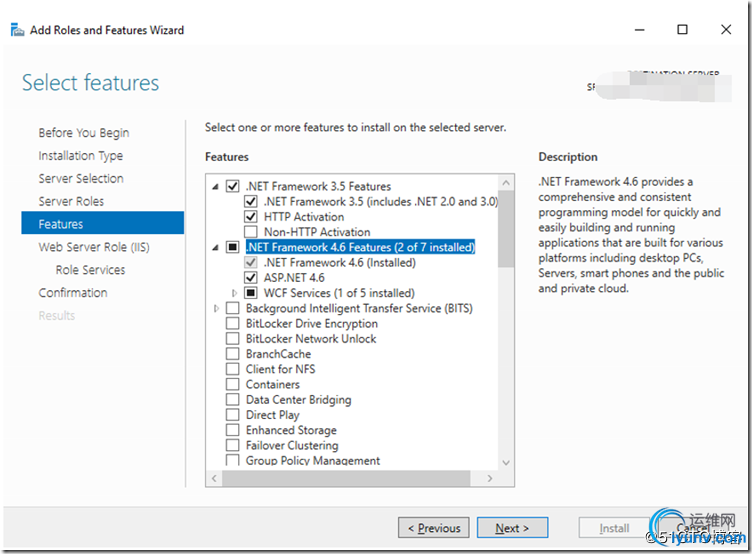
Task: Check Failover Clustering feature
Action: pos(233,446)
